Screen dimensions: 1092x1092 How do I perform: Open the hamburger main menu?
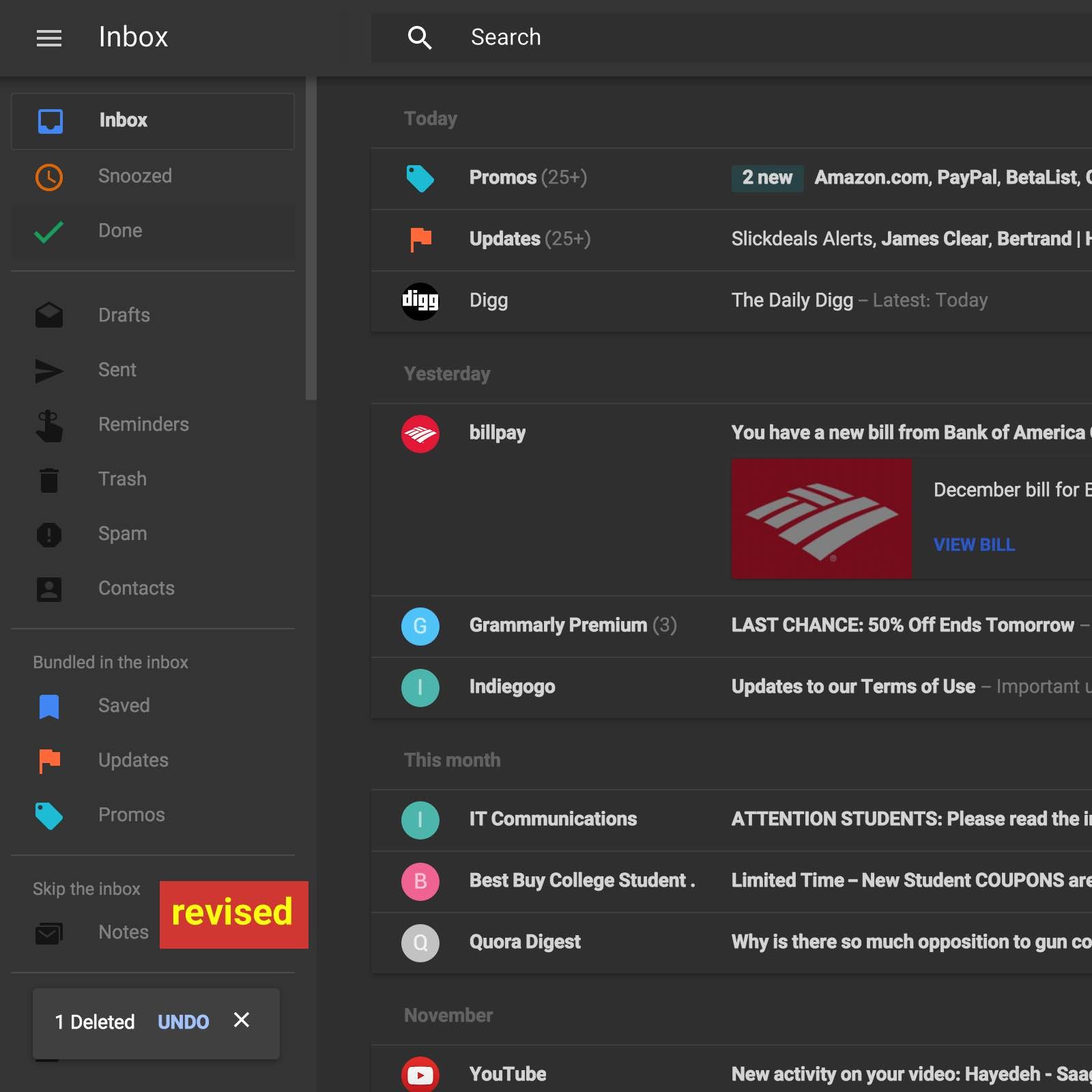[x=49, y=38]
